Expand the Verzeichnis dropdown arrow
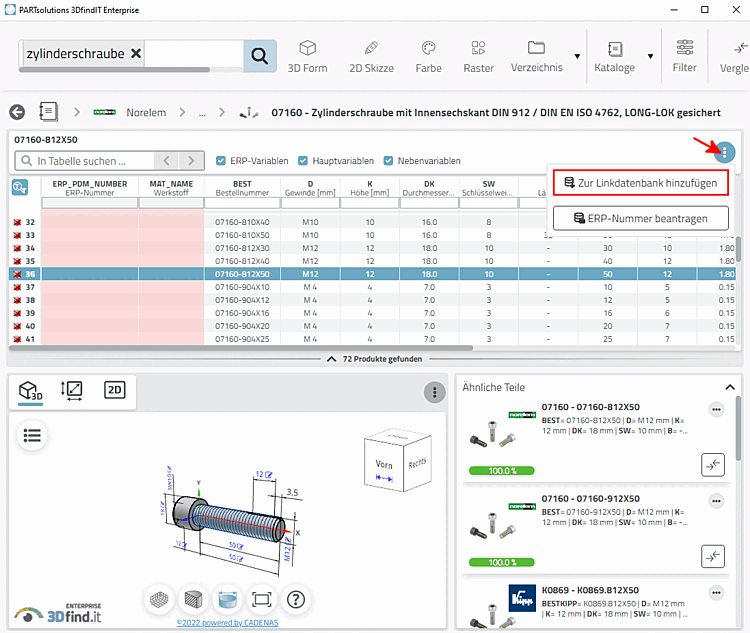The width and height of the screenshot is (750, 633). [577, 56]
